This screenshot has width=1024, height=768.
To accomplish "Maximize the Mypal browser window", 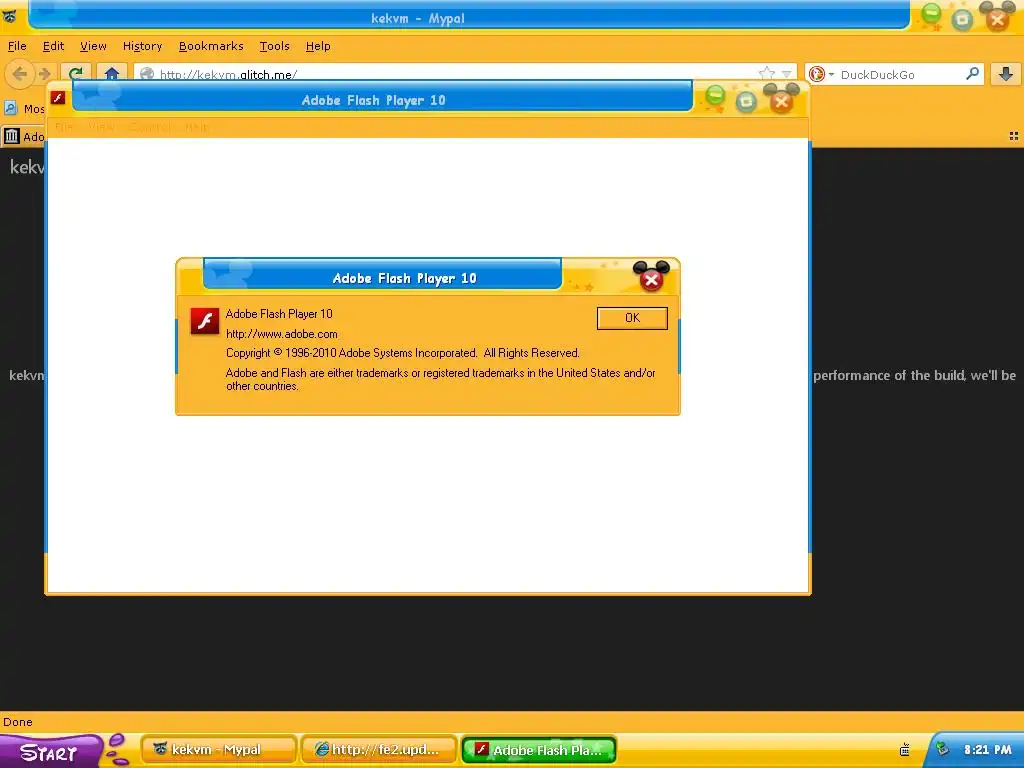I will click(962, 20).
